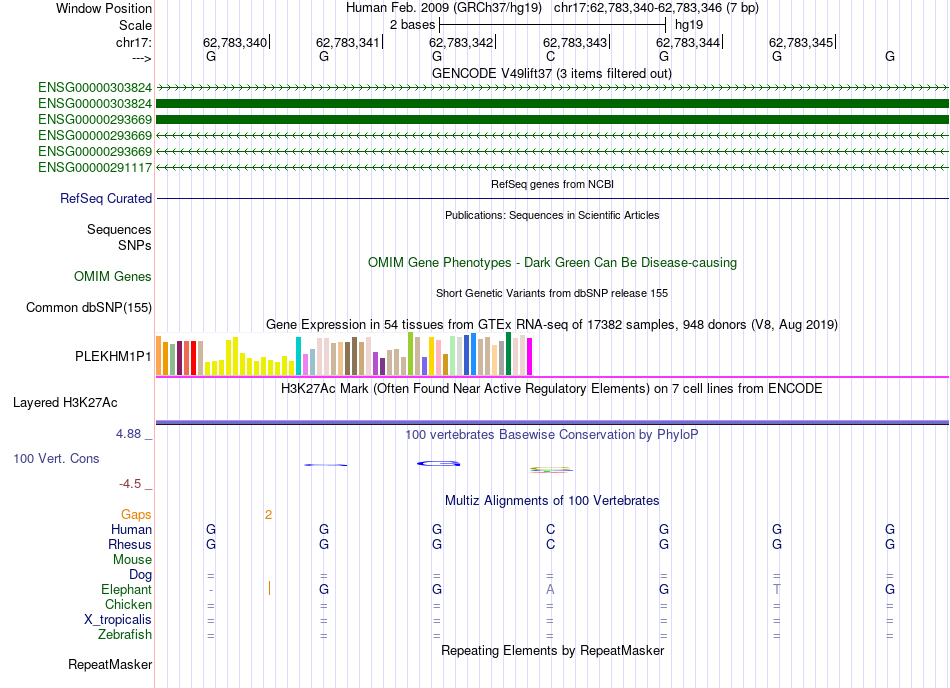
Task: Click the Sequences track label
Action: click(x=119, y=230)
